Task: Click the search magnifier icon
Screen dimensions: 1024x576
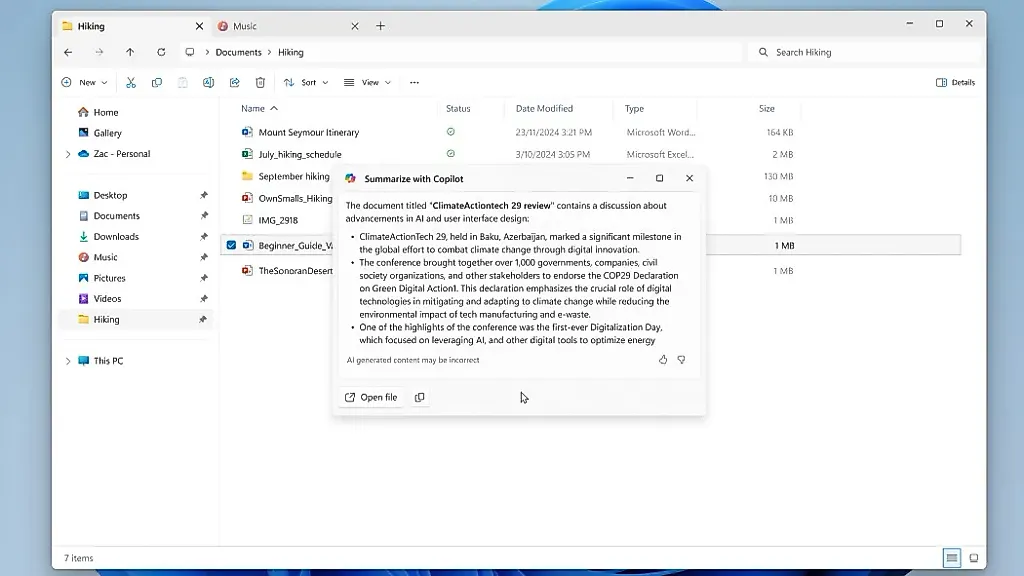Action: tap(763, 52)
